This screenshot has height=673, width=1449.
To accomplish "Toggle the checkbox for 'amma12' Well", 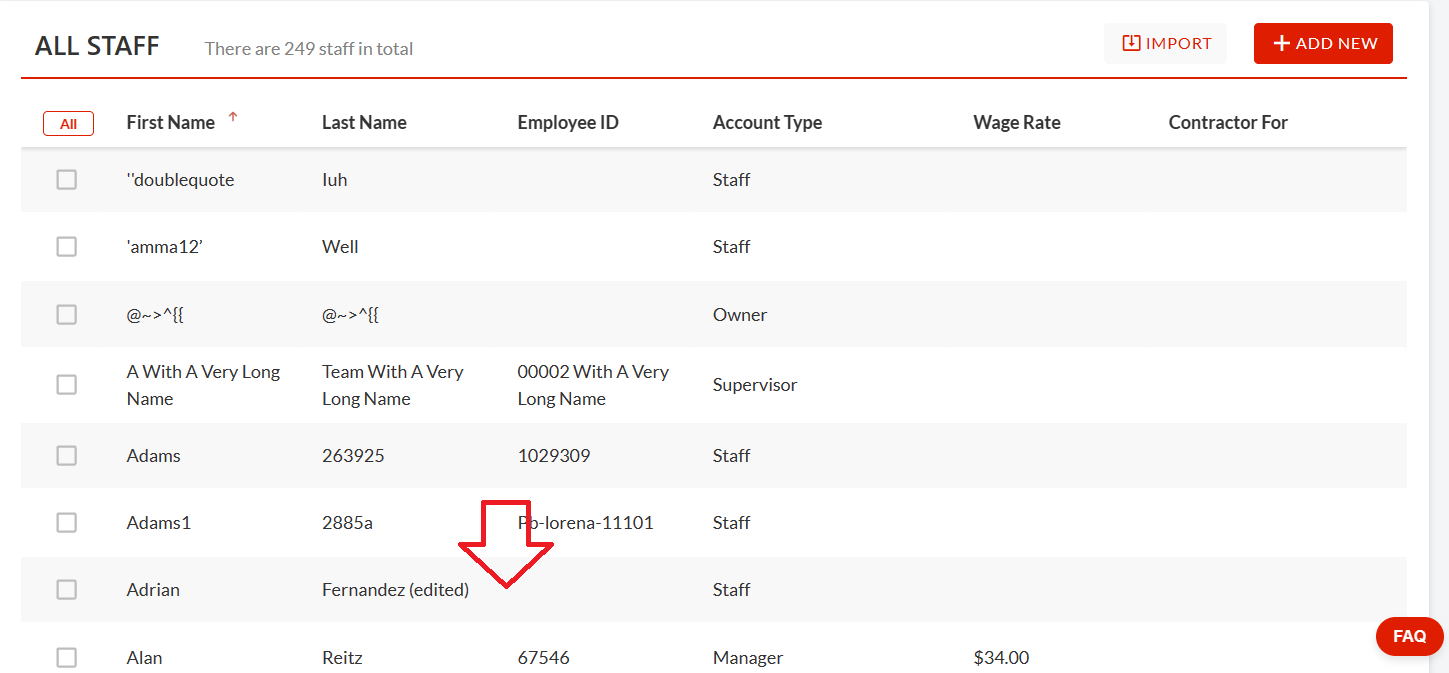I will 67,246.
